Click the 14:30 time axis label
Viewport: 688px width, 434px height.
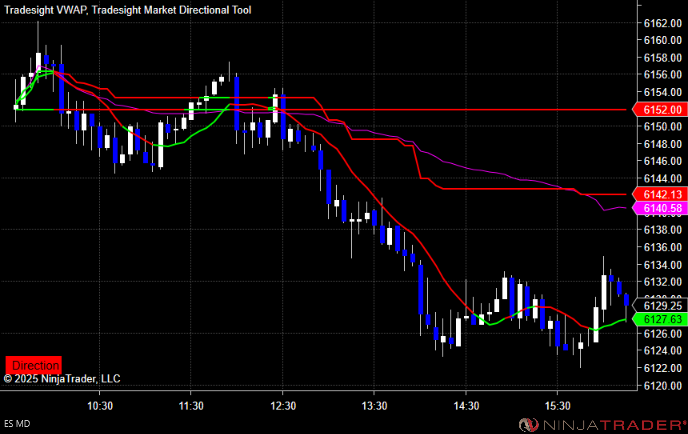coord(466,405)
